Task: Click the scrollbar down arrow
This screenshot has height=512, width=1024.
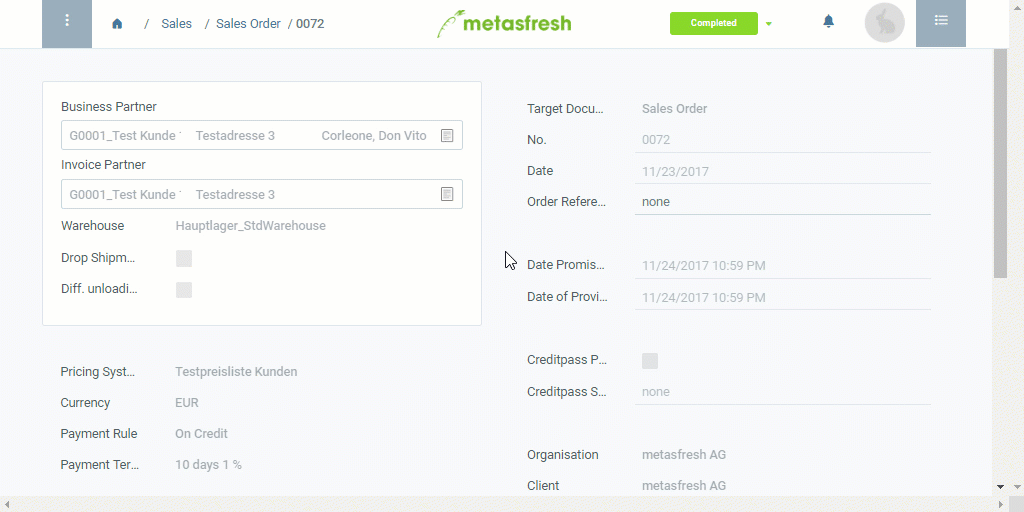Action: click(x=1000, y=487)
